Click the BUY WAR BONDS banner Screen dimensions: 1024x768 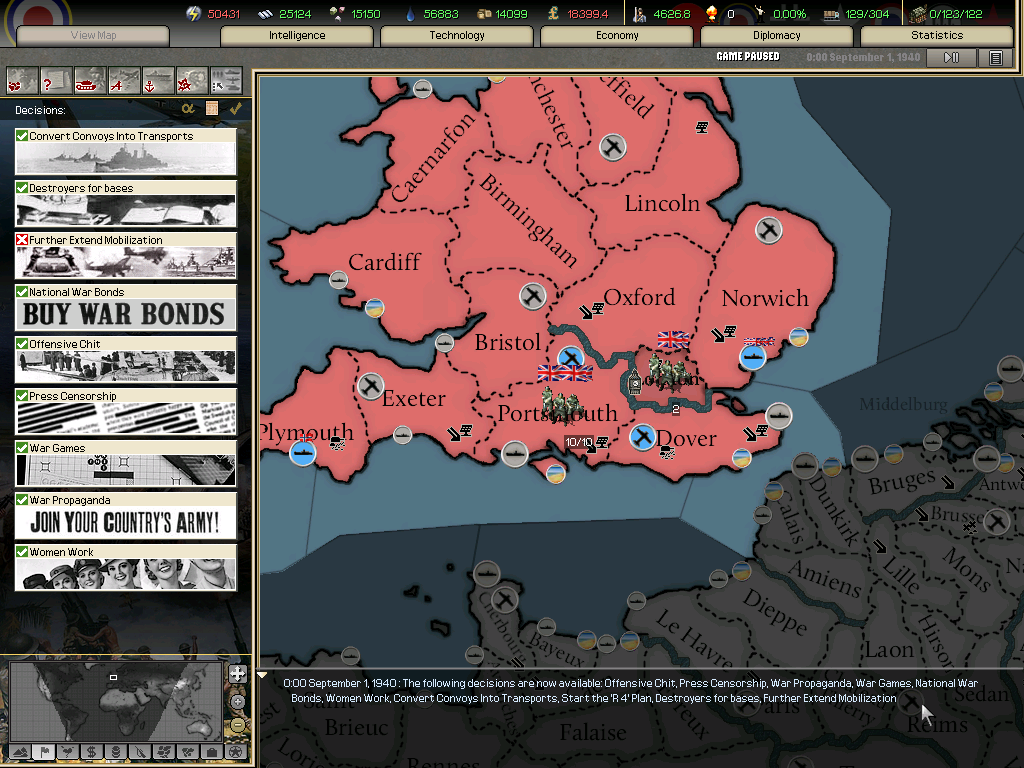tap(125, 314)
